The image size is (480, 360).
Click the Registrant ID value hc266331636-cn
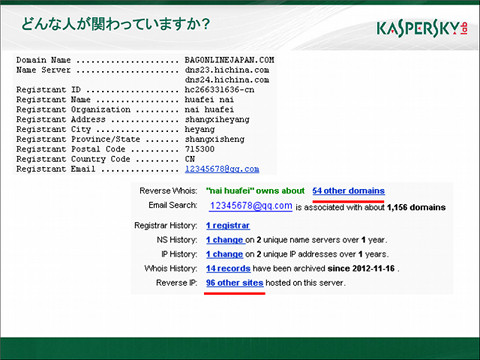(219, 90)
